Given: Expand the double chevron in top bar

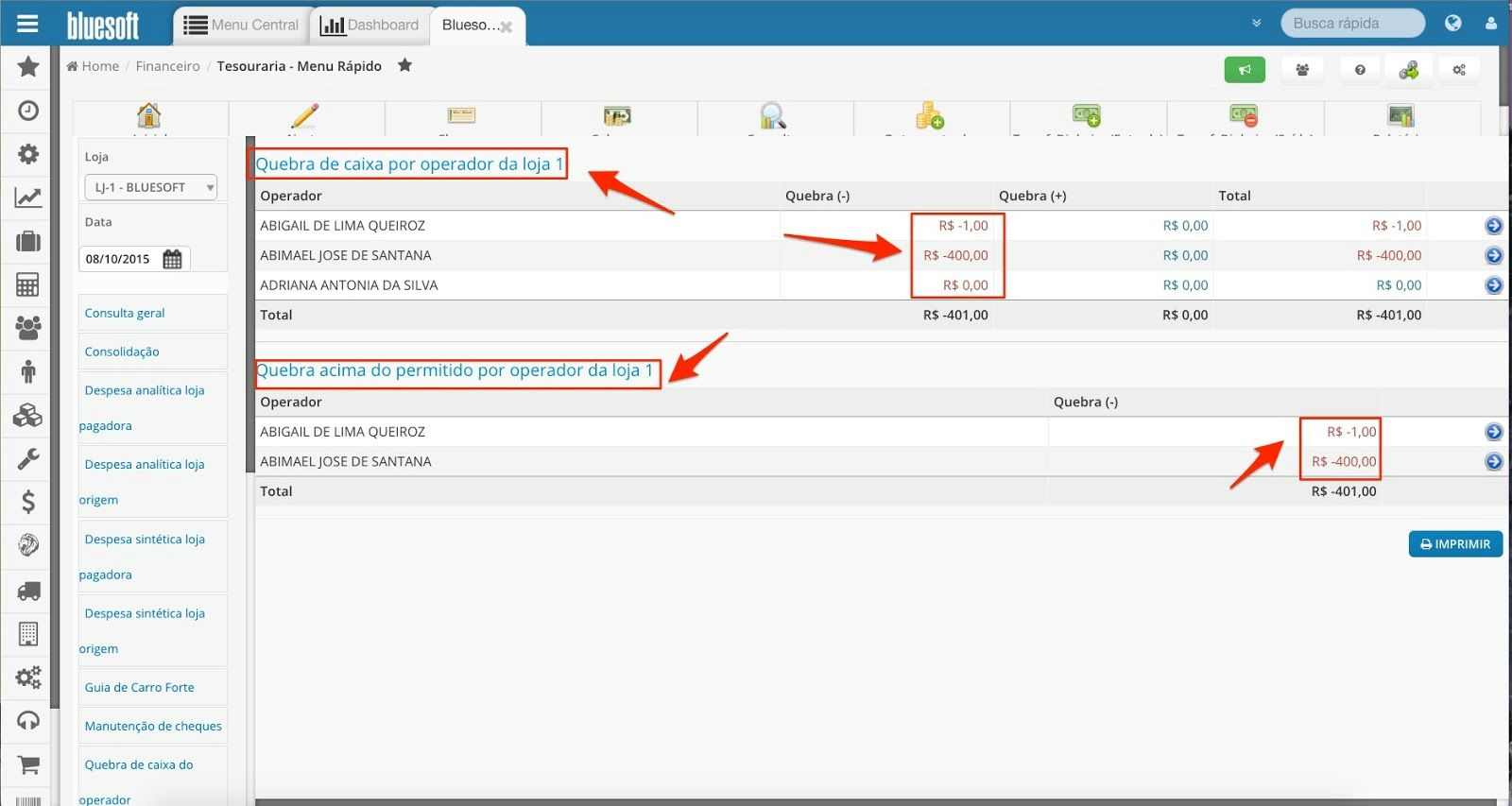Looking at the screenshot, I should point(1256,23).
